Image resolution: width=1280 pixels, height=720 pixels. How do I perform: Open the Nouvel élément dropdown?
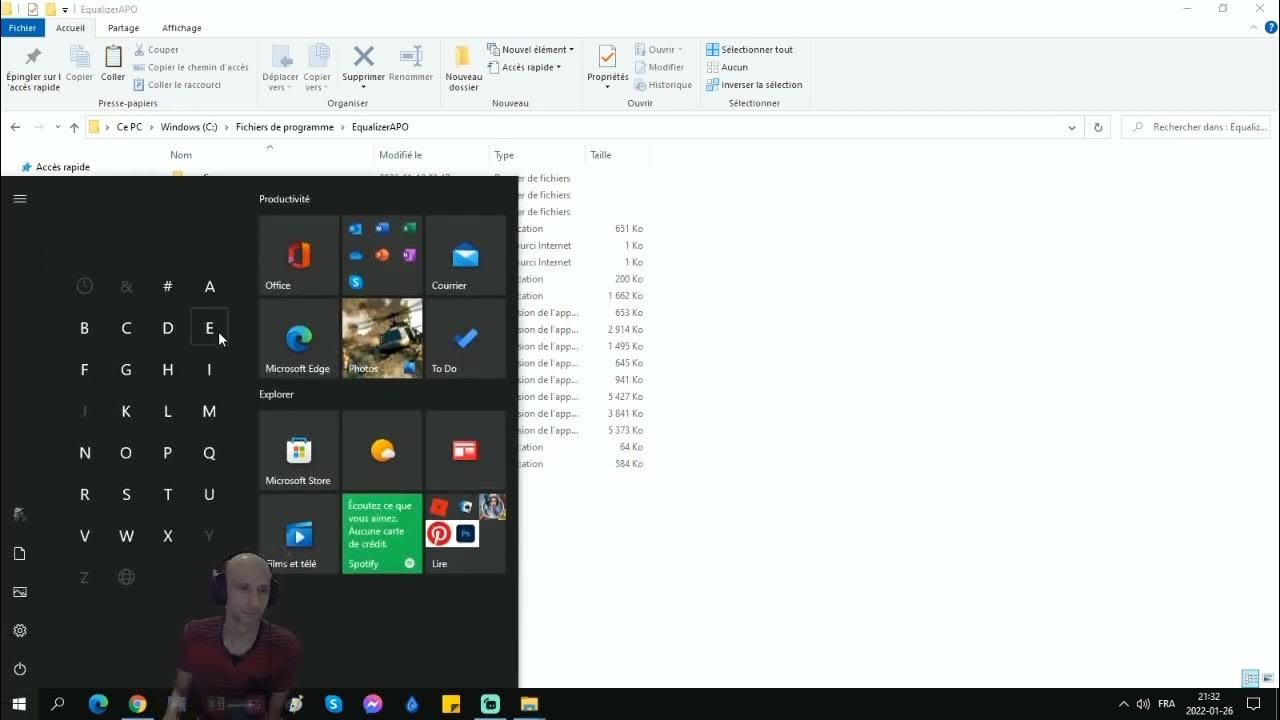[531, 49]
